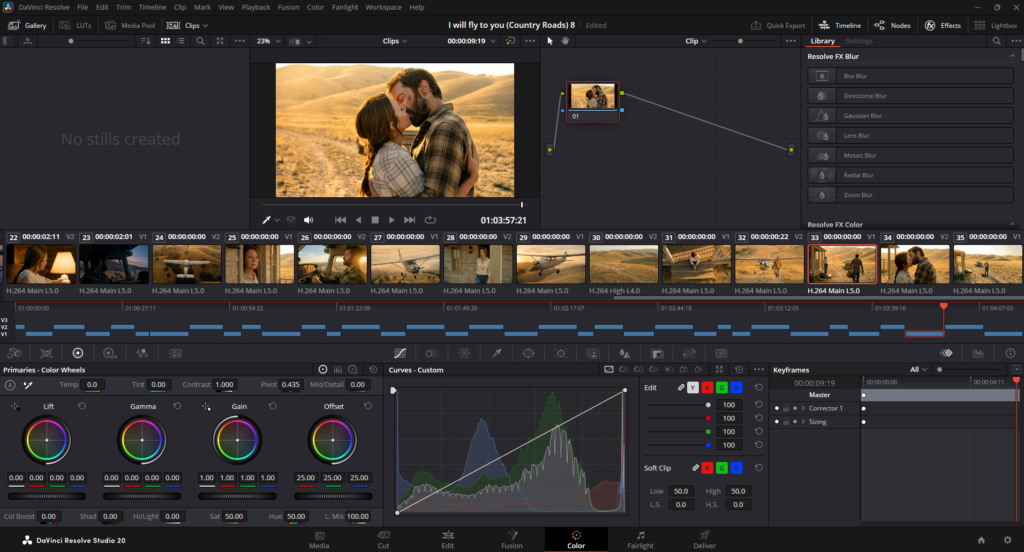This screenshot has height=552, width=1024.
Task: Search the effects library
Action: 997,41
